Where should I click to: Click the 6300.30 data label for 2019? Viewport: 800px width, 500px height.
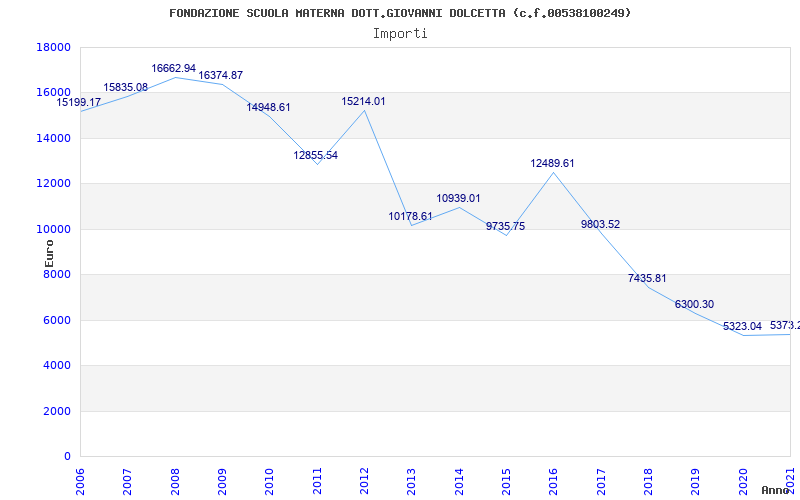point(694,305)
